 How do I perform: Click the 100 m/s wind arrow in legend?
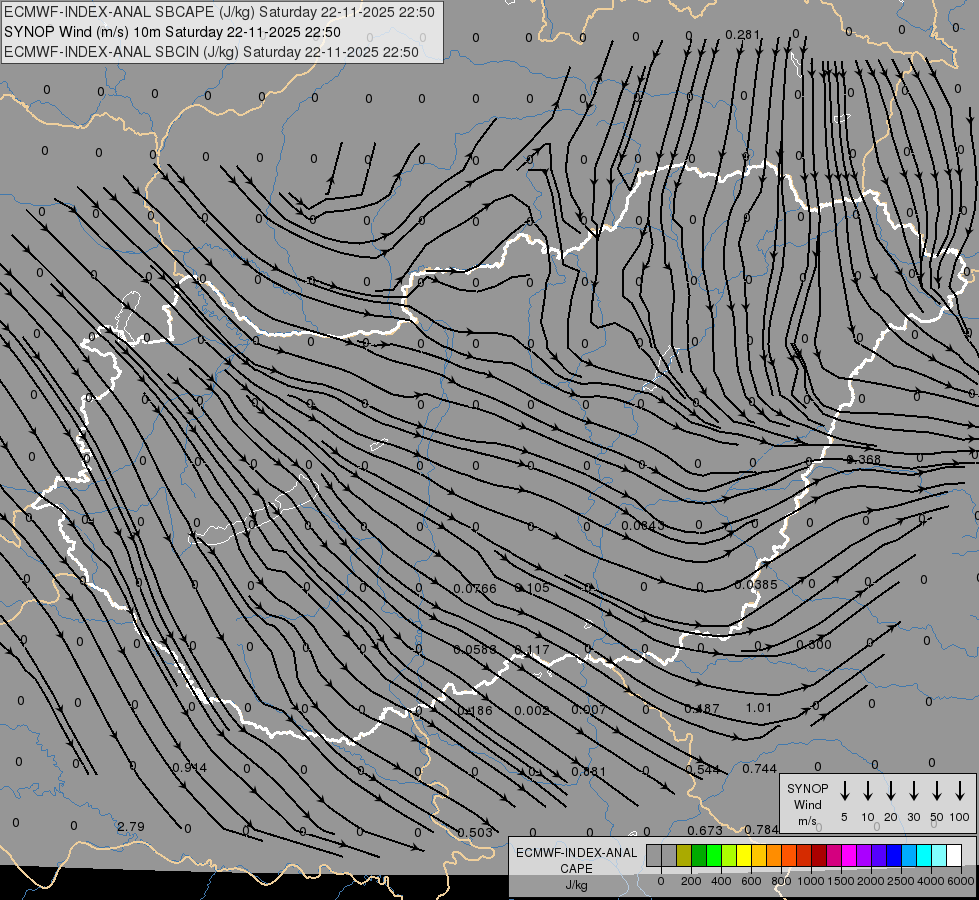tap(960, 790)
